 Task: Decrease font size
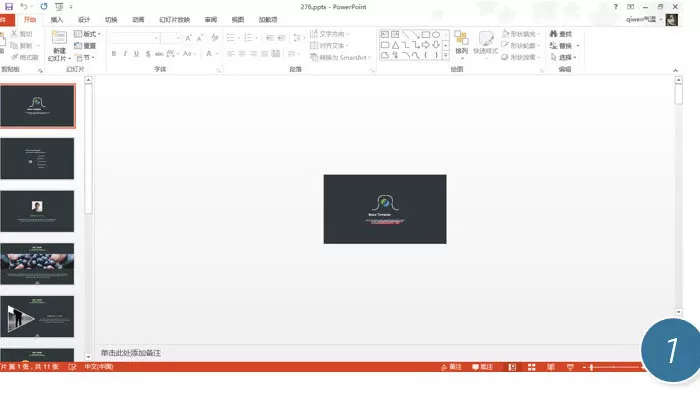[x=200, y=38]
